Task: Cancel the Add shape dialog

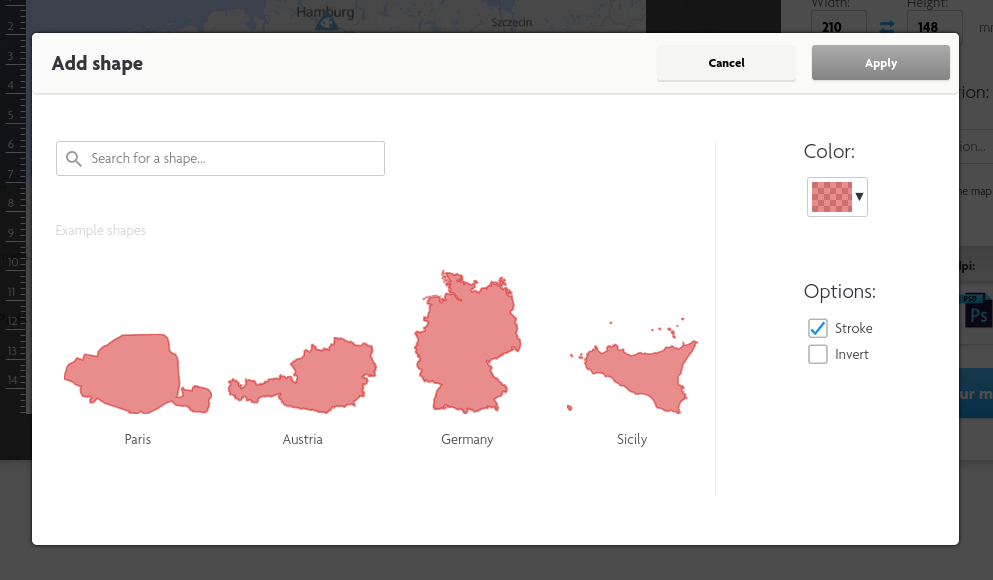Action: click(x=726, y=62)
